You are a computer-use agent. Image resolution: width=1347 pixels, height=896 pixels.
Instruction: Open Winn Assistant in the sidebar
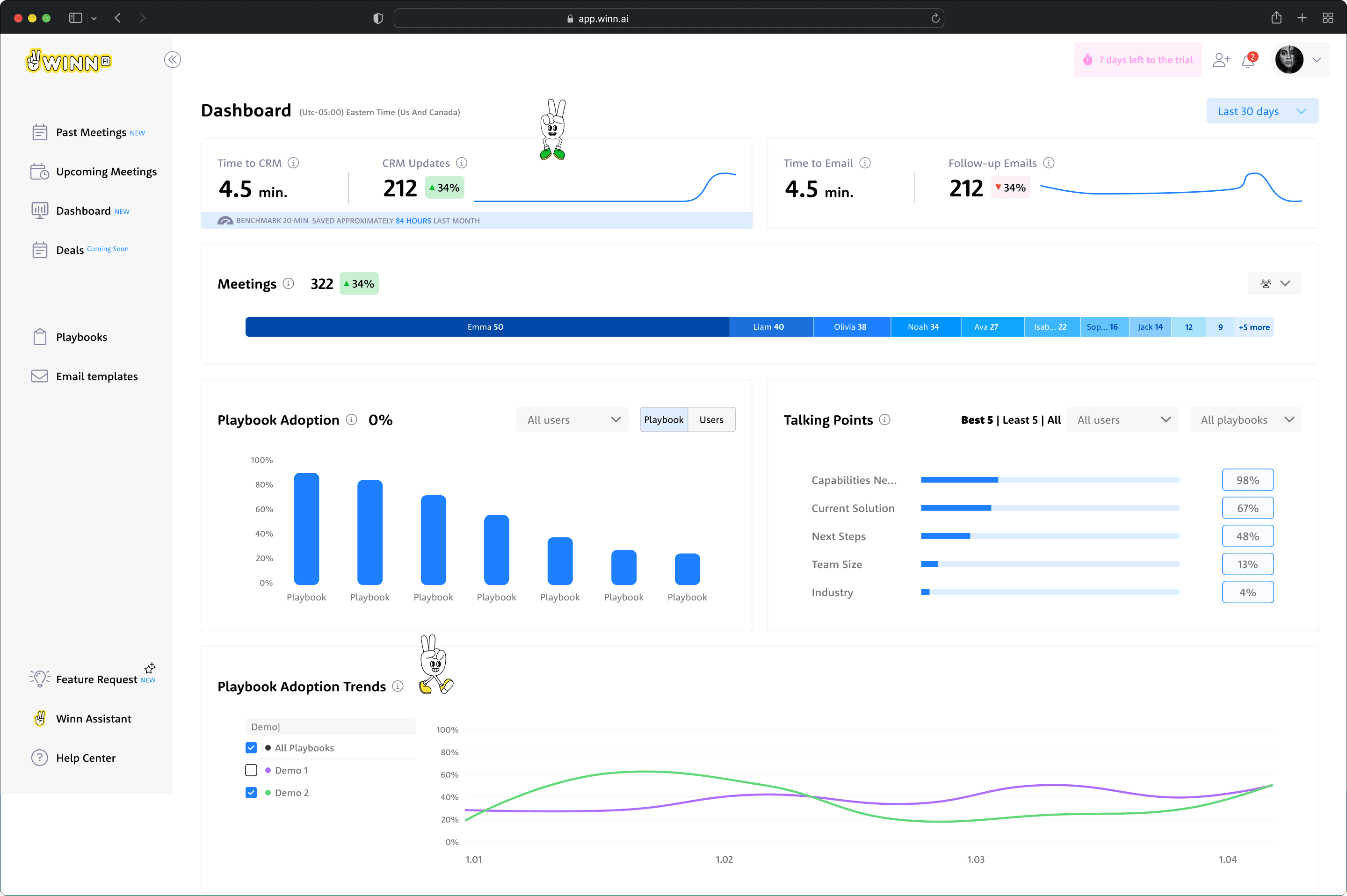[93, 718]
